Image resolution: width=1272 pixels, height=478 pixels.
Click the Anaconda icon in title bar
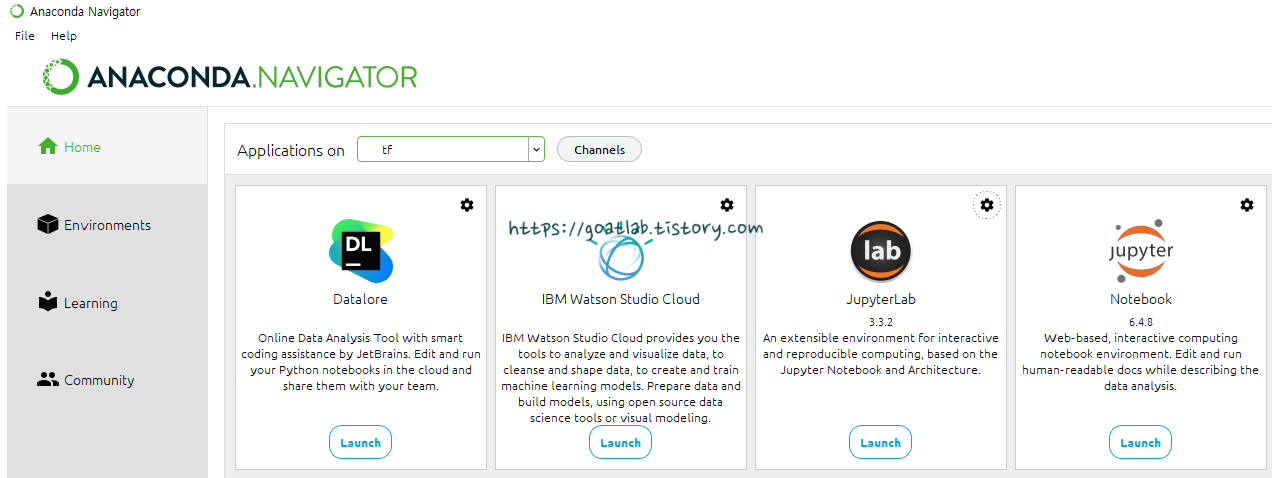[x=17, y=11]
